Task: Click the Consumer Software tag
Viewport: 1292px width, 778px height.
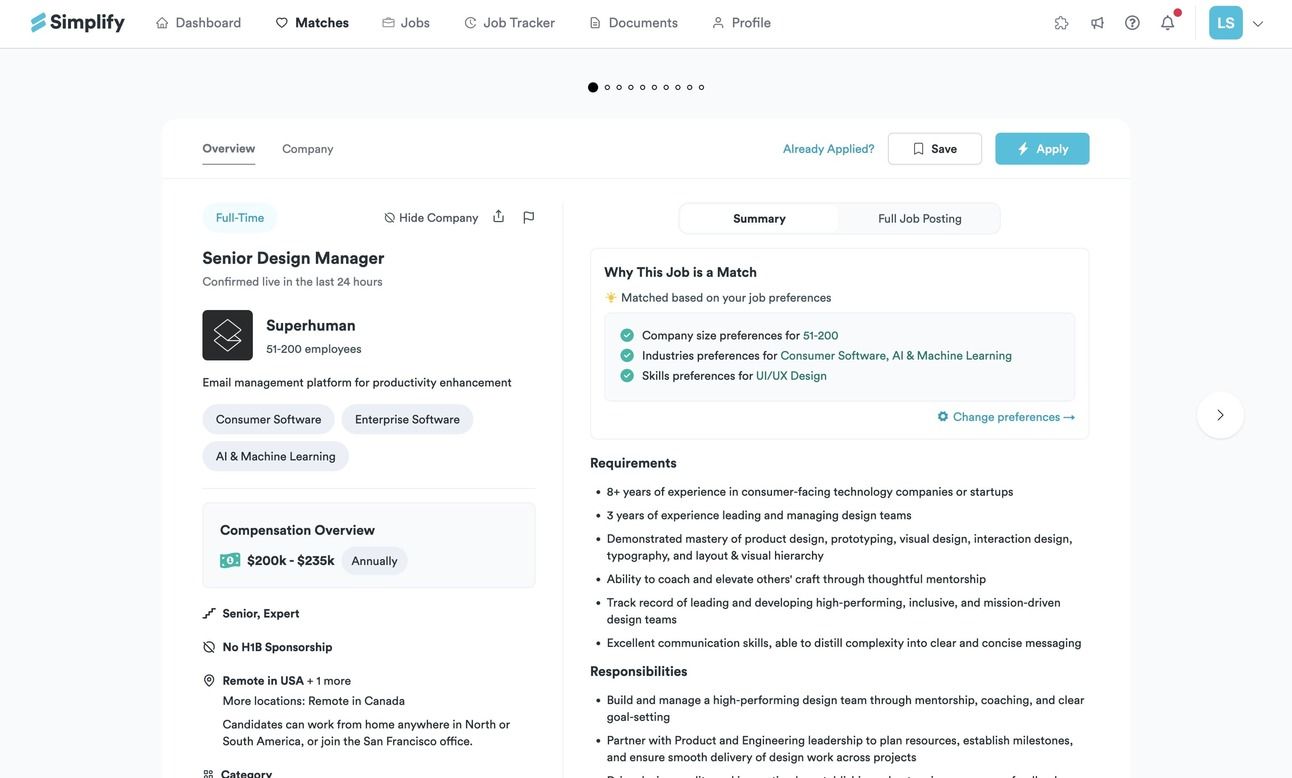Action: 269,419
